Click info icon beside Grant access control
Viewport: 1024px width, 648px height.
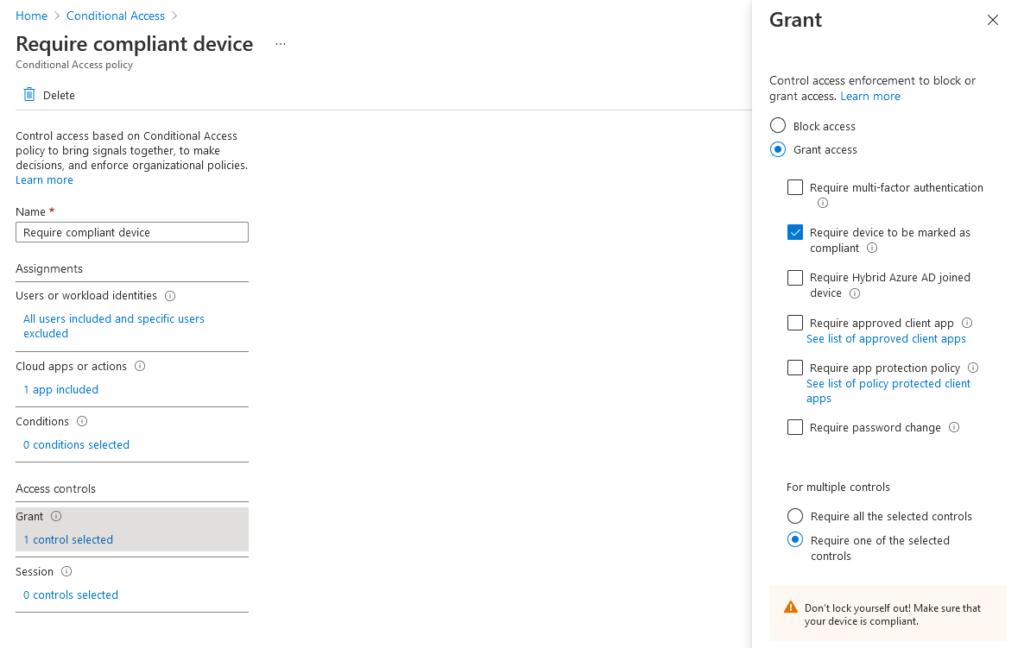coord(56,516)
